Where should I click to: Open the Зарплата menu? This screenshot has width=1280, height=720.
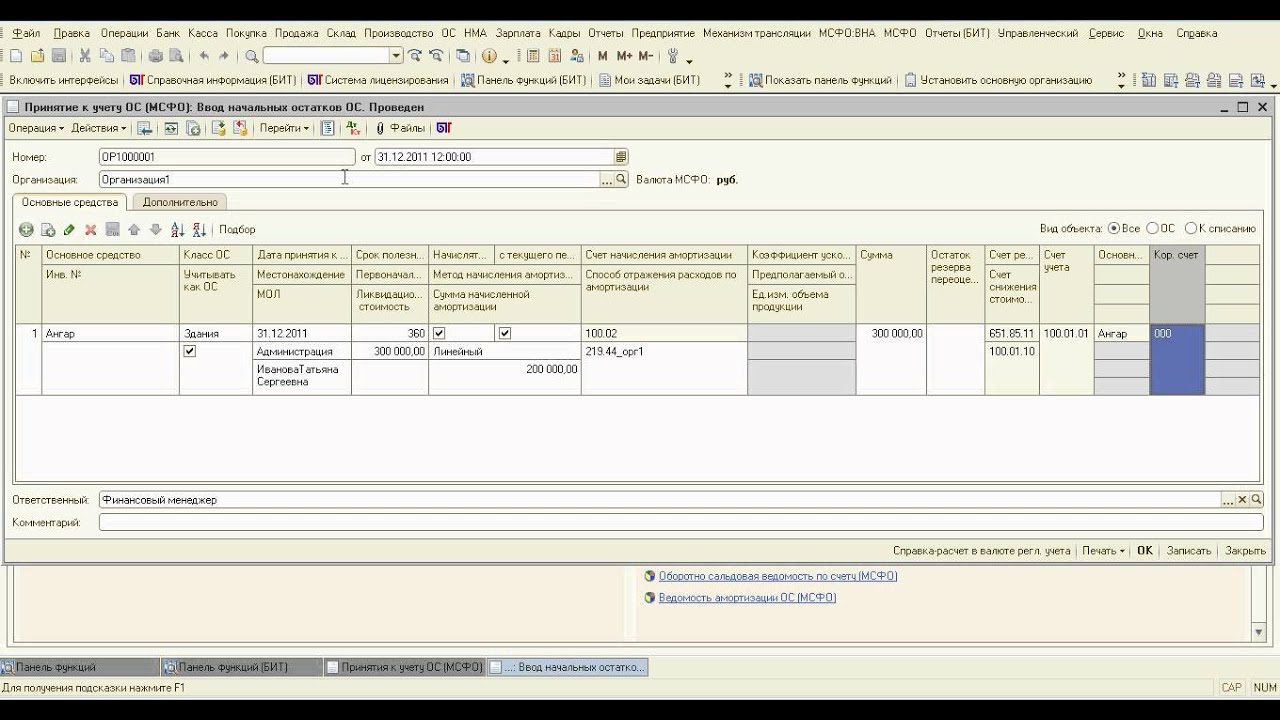(x=518, y=33)
